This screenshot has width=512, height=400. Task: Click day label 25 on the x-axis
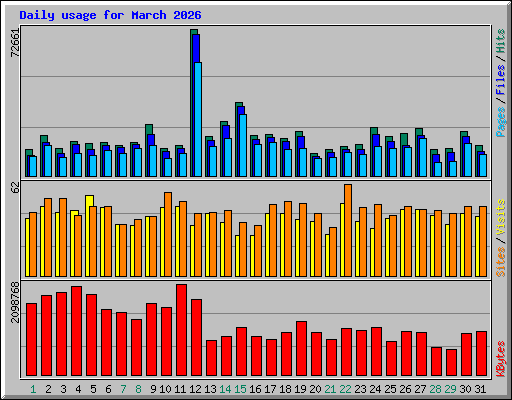tap(390, 389)
